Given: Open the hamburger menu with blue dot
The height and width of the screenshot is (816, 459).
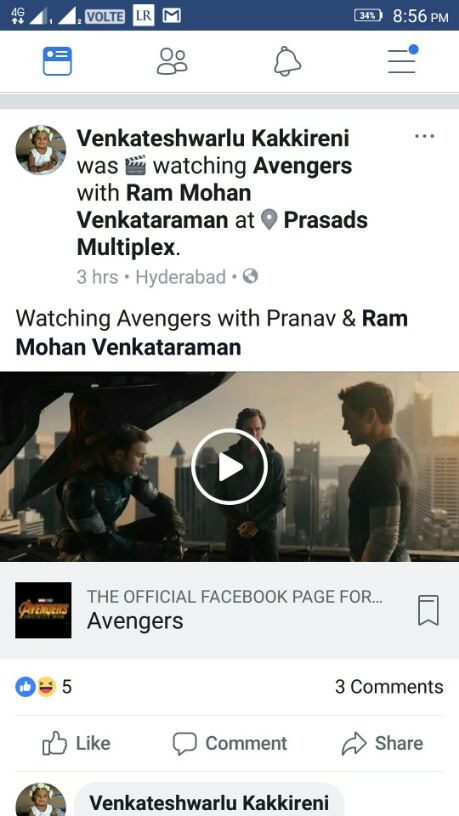Looking at the screenshot, I should [403, 59].
